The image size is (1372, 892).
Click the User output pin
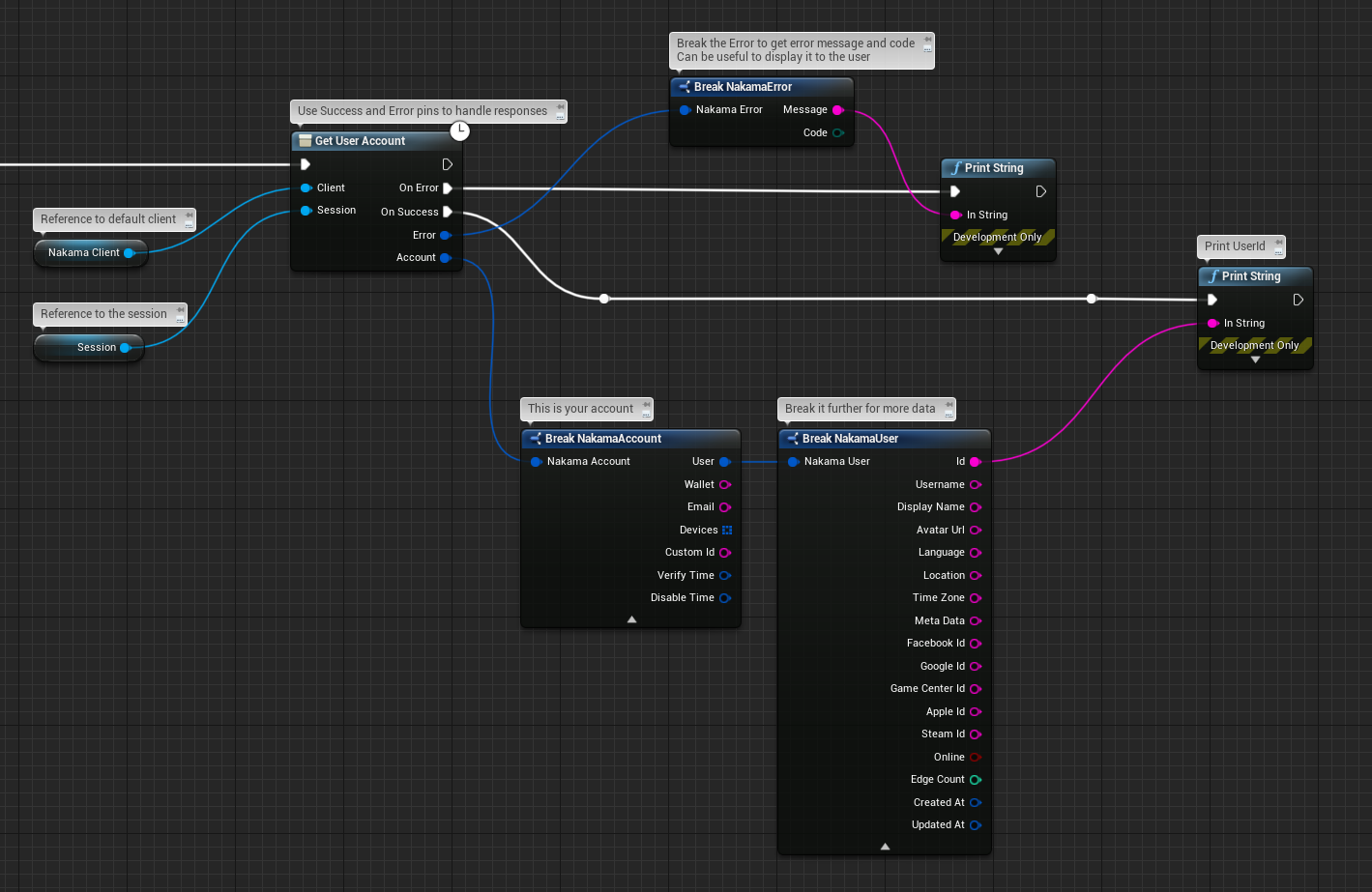coord(725,462)
